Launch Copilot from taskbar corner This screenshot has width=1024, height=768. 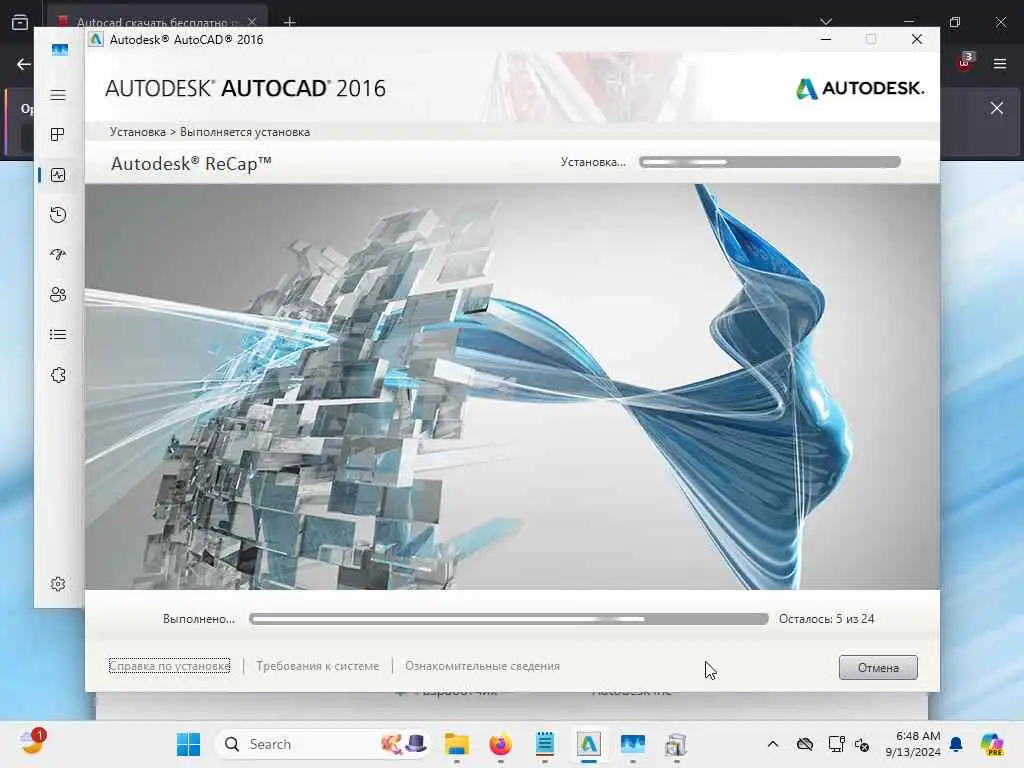click(x=992, y=744)
